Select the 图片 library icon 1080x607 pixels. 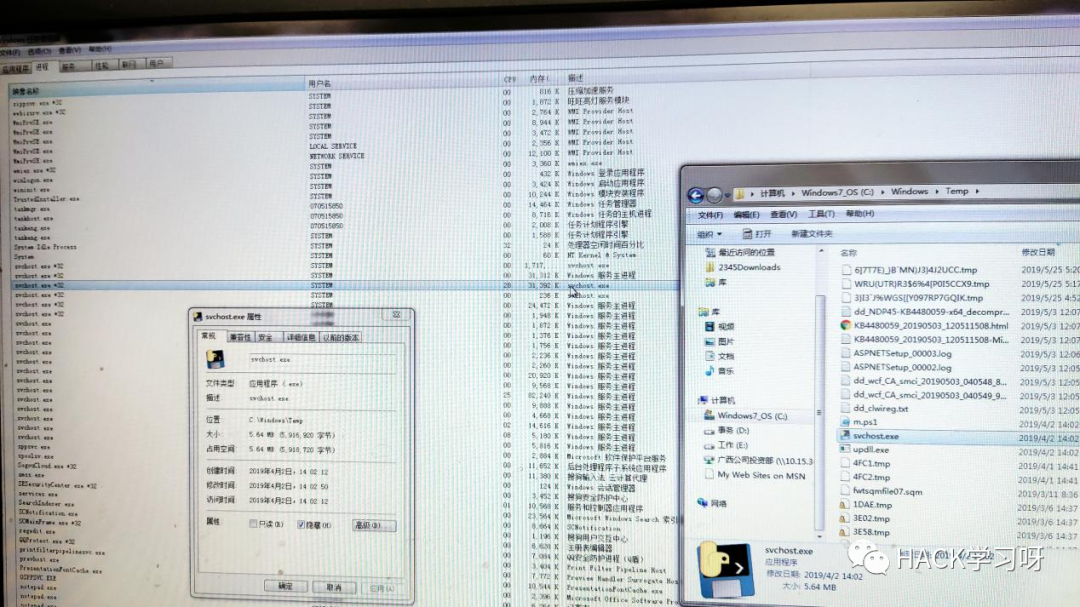709,342
